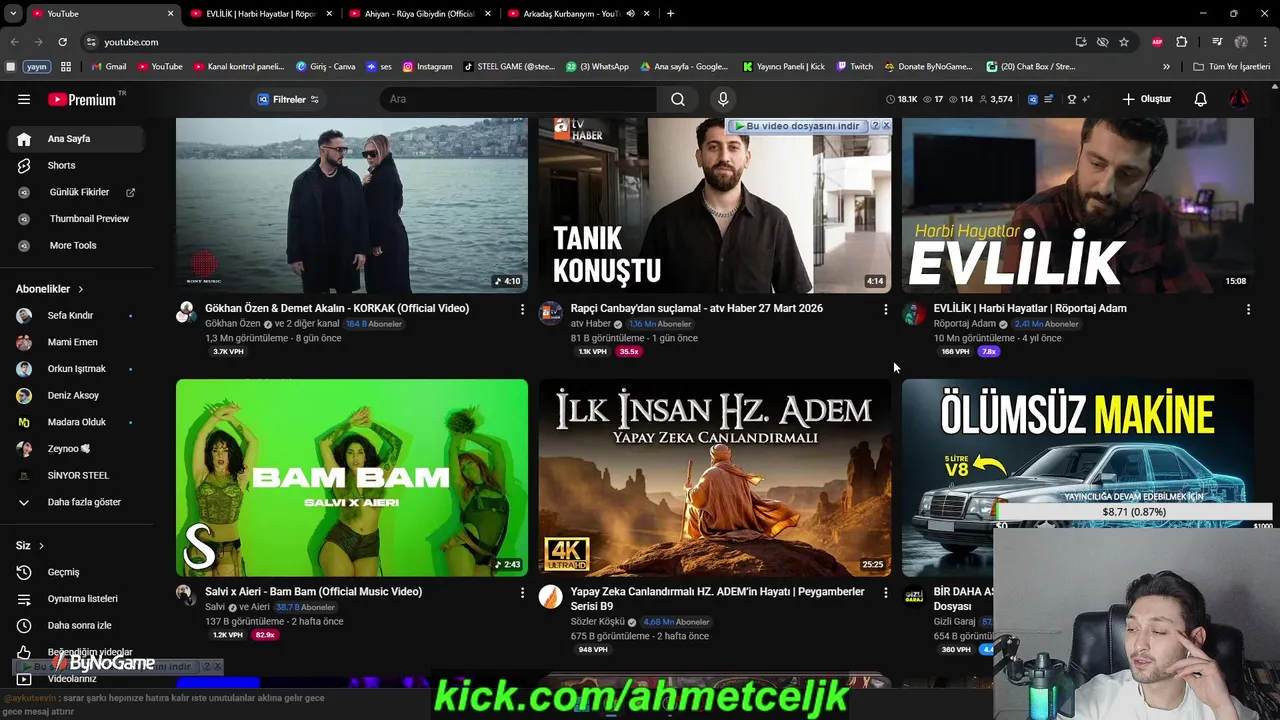Switch to Ahiyan - Rüya Gibiydin tab

(x=420, y=14)
